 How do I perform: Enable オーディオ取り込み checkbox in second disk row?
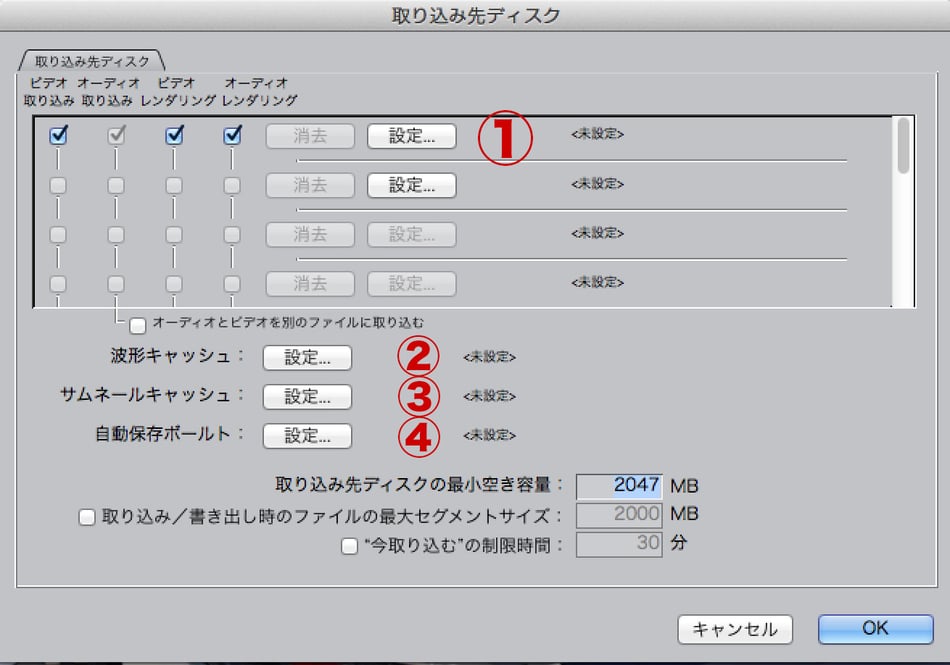point(116,185)
